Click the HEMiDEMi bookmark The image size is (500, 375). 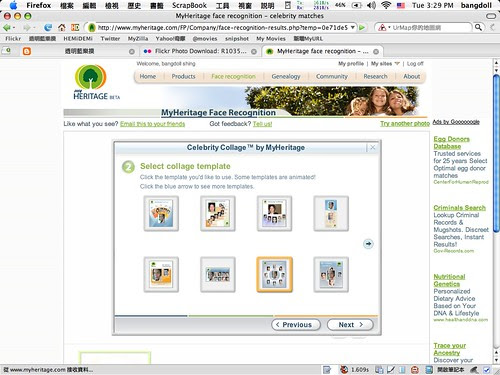coord(78,39)
